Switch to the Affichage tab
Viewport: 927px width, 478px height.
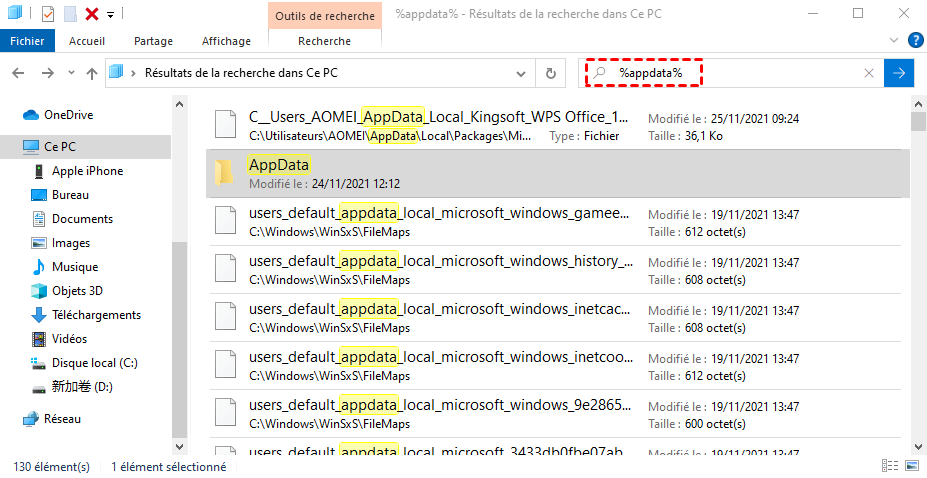coord(226,41)
